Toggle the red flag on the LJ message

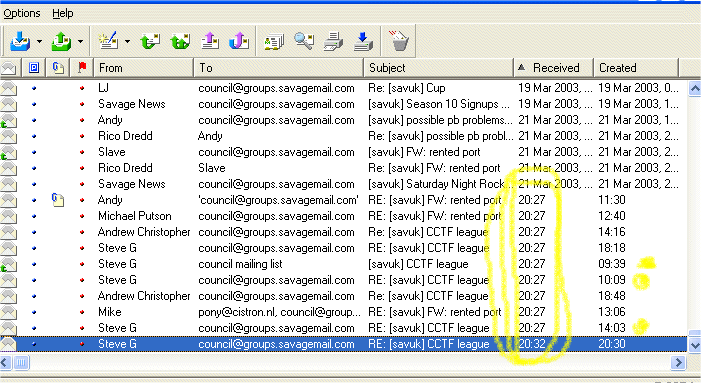click(x=82, y=88)
